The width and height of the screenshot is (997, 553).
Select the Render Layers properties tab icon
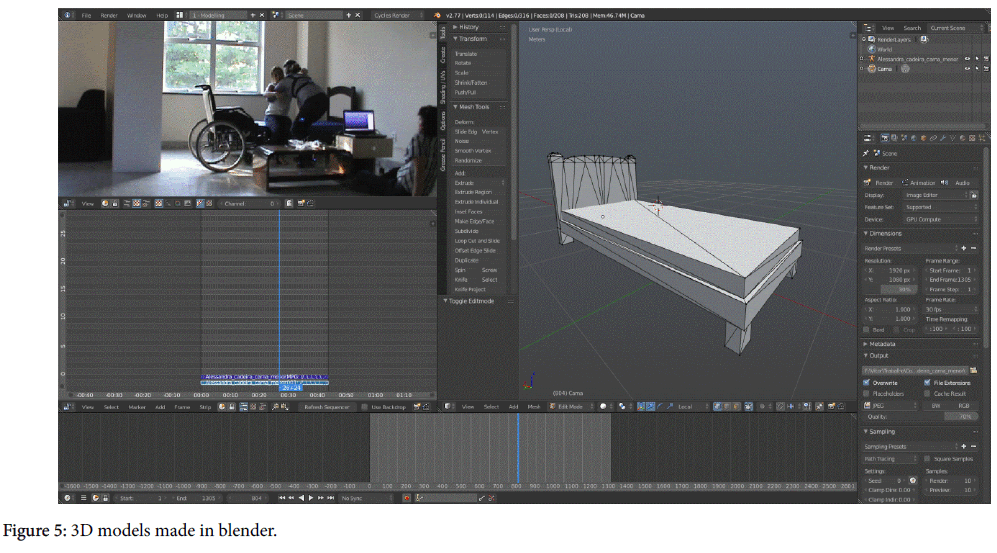(x=895, y=138)
